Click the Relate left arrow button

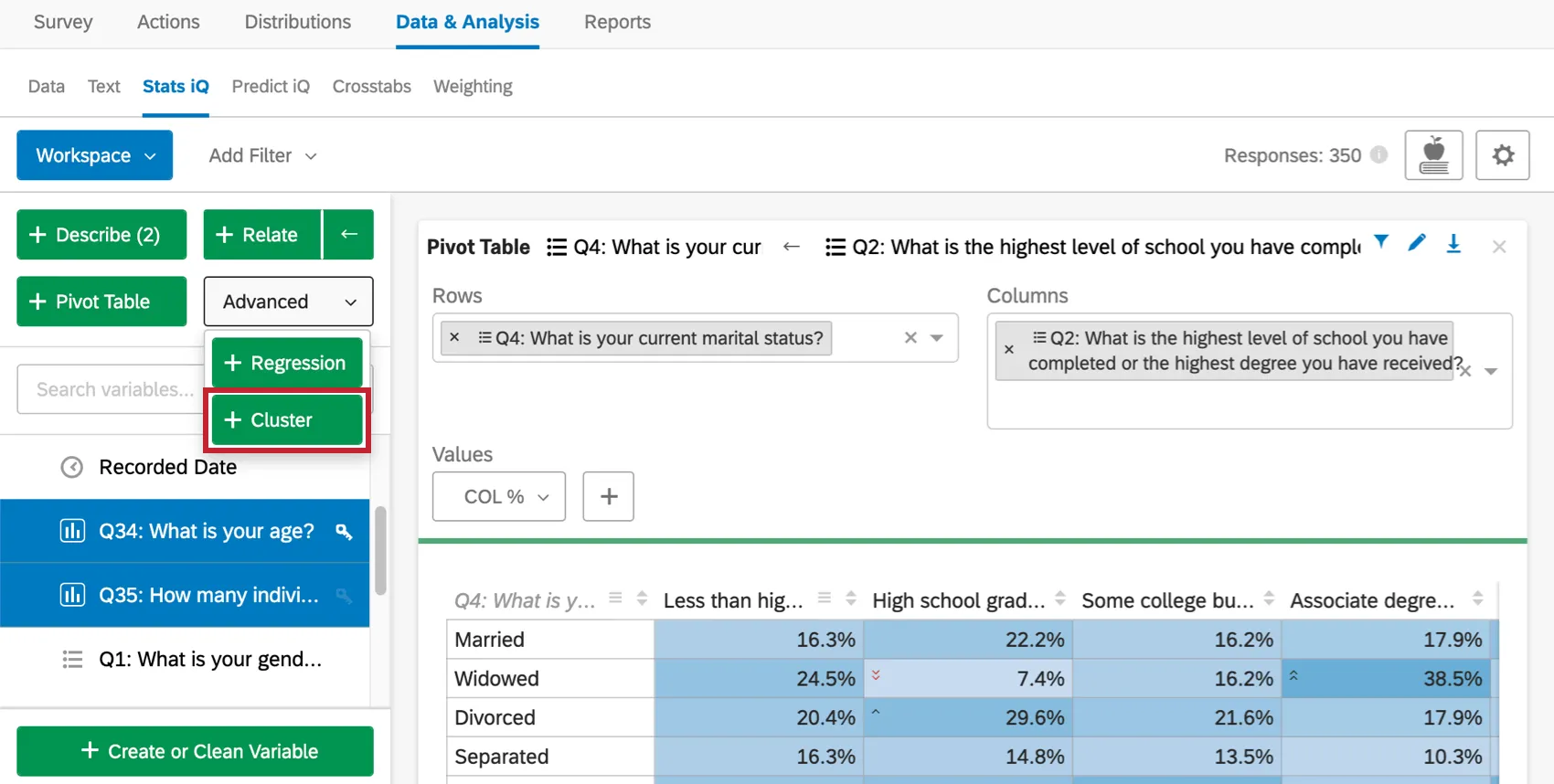(x=348, y=235)
